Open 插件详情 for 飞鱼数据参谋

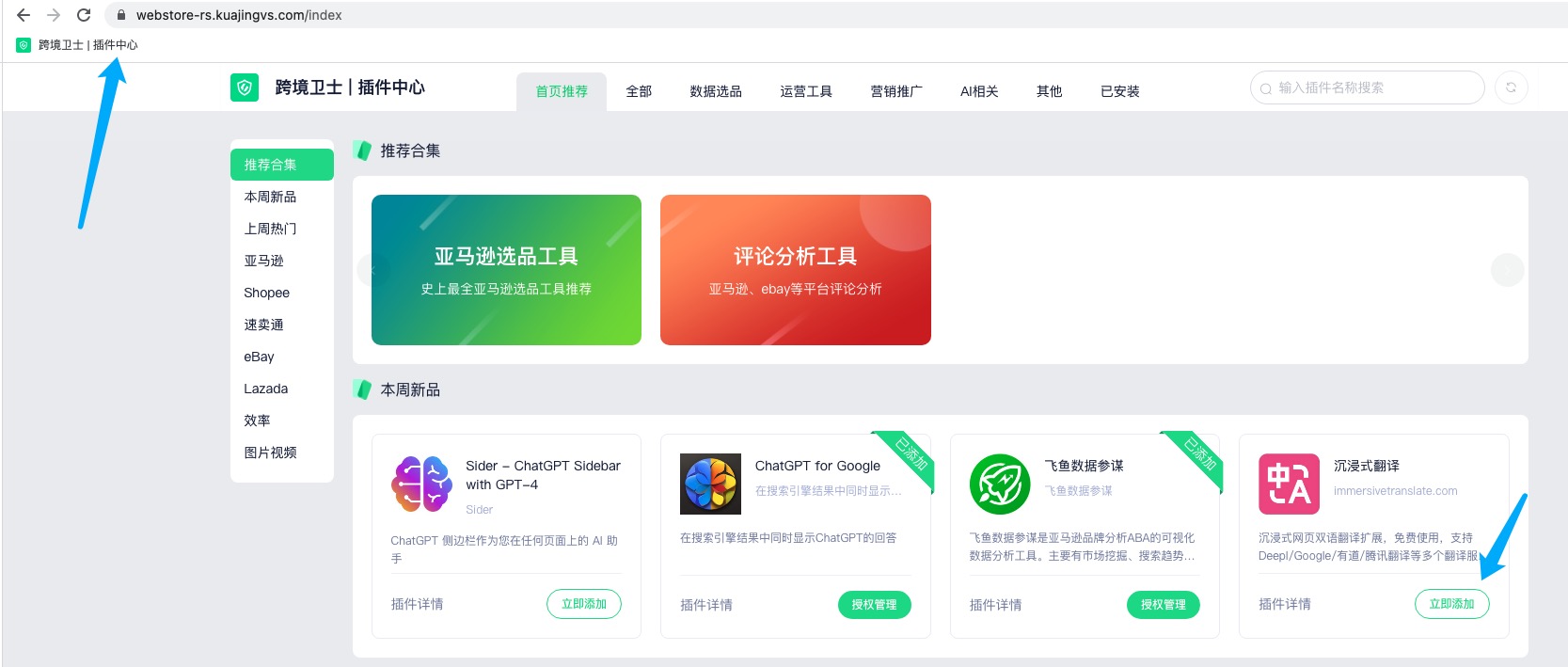coord(995,605)
